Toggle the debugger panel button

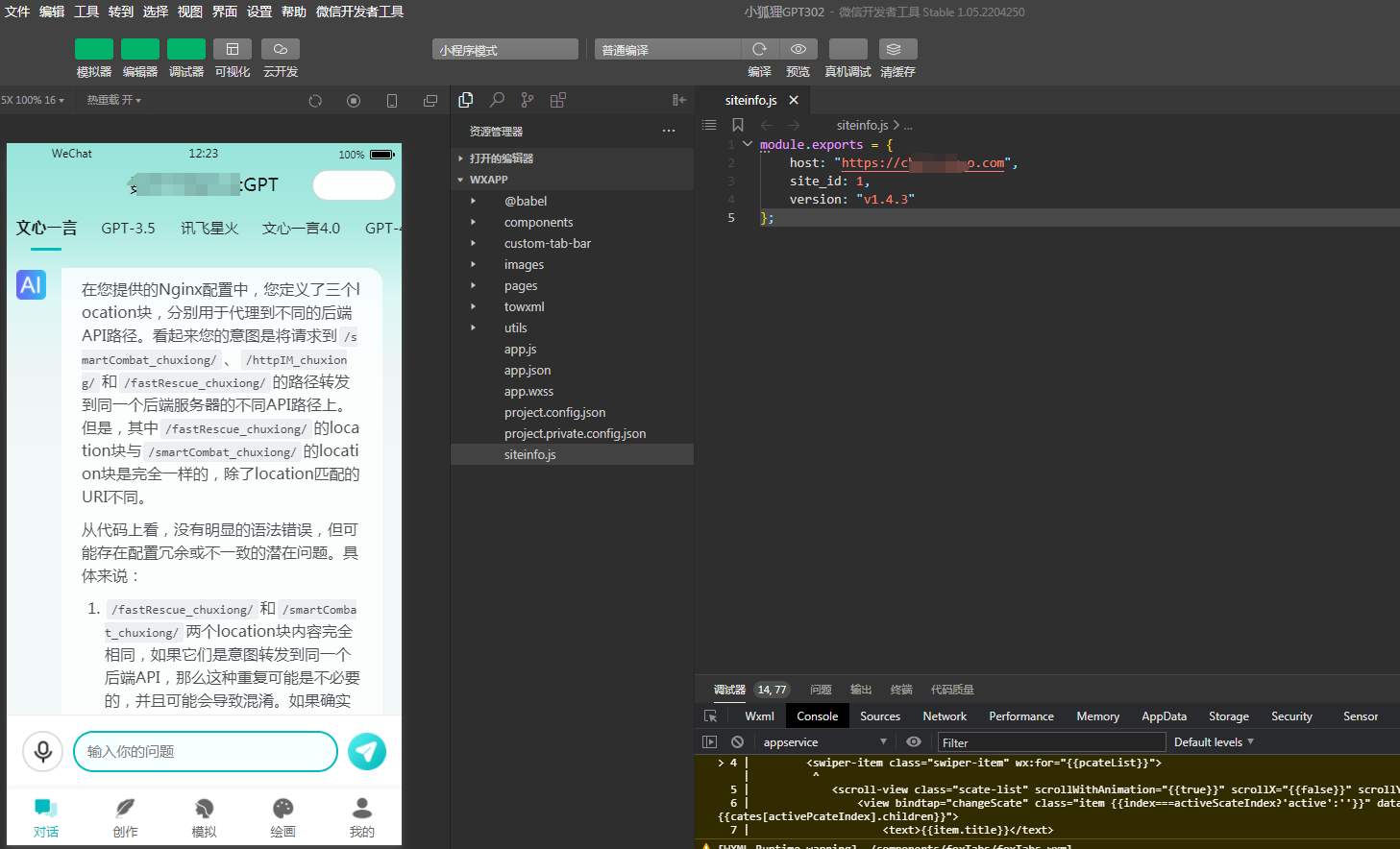pos(186,49)
